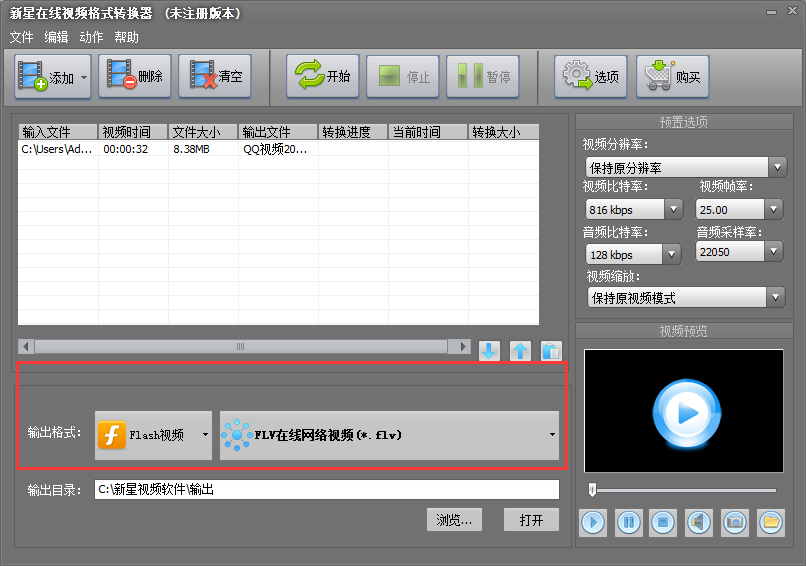Click the 清空 clear list button
Screen dimensions: 806x566
click(x=215, y=76)
